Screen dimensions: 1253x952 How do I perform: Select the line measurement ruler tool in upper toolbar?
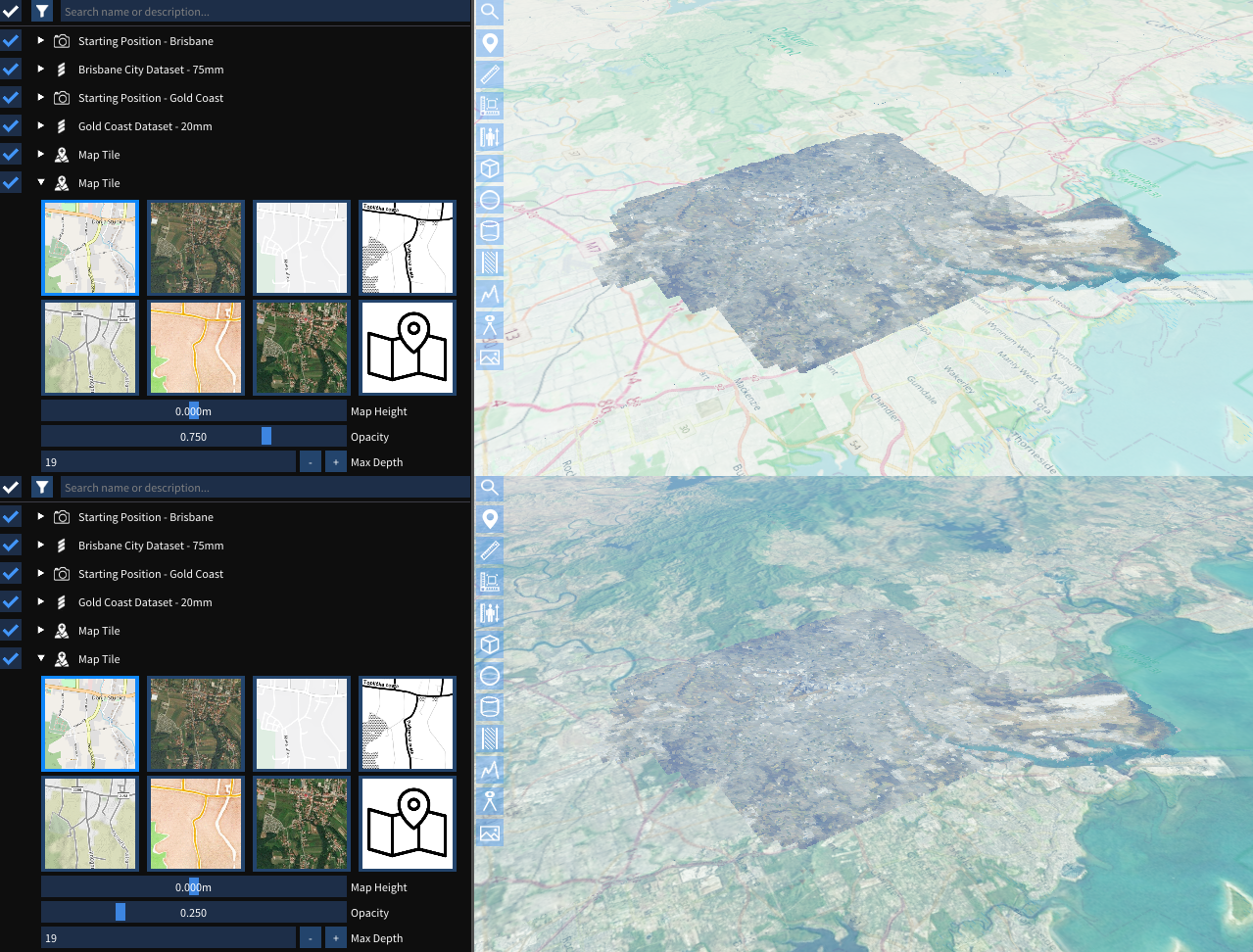[x=490, y=74]
